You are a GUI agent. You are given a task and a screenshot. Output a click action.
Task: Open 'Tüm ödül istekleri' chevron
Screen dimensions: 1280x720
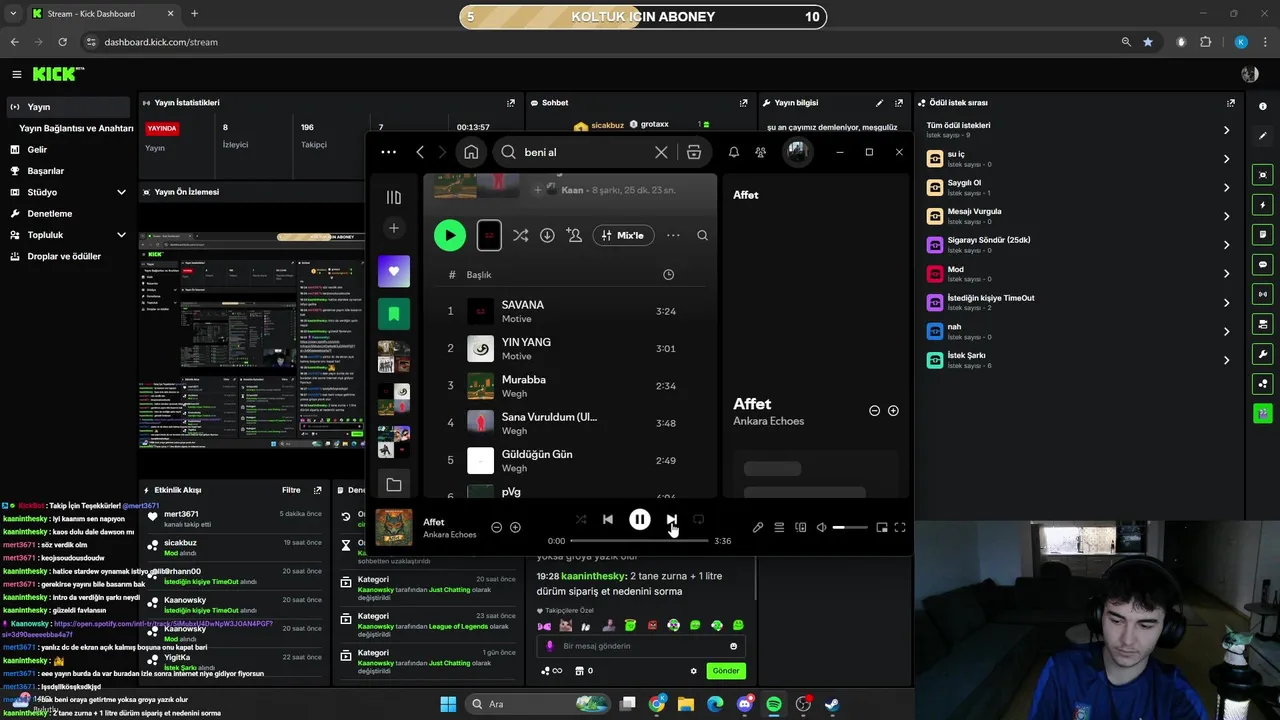tap(1226, 130)
